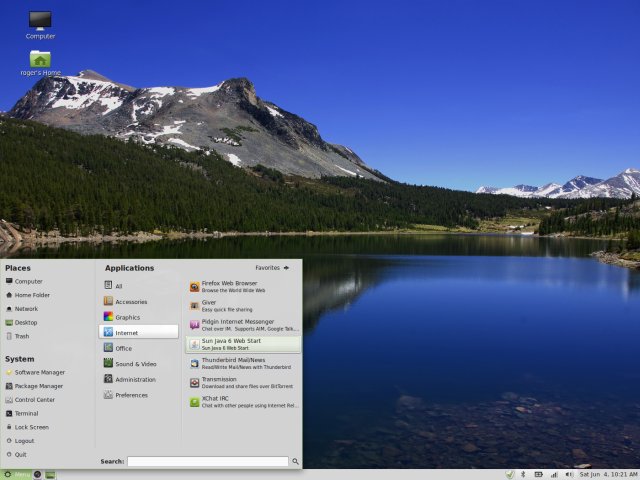Switch to Favorites view
The image size is (640, 480).
[x=272, y=268]
